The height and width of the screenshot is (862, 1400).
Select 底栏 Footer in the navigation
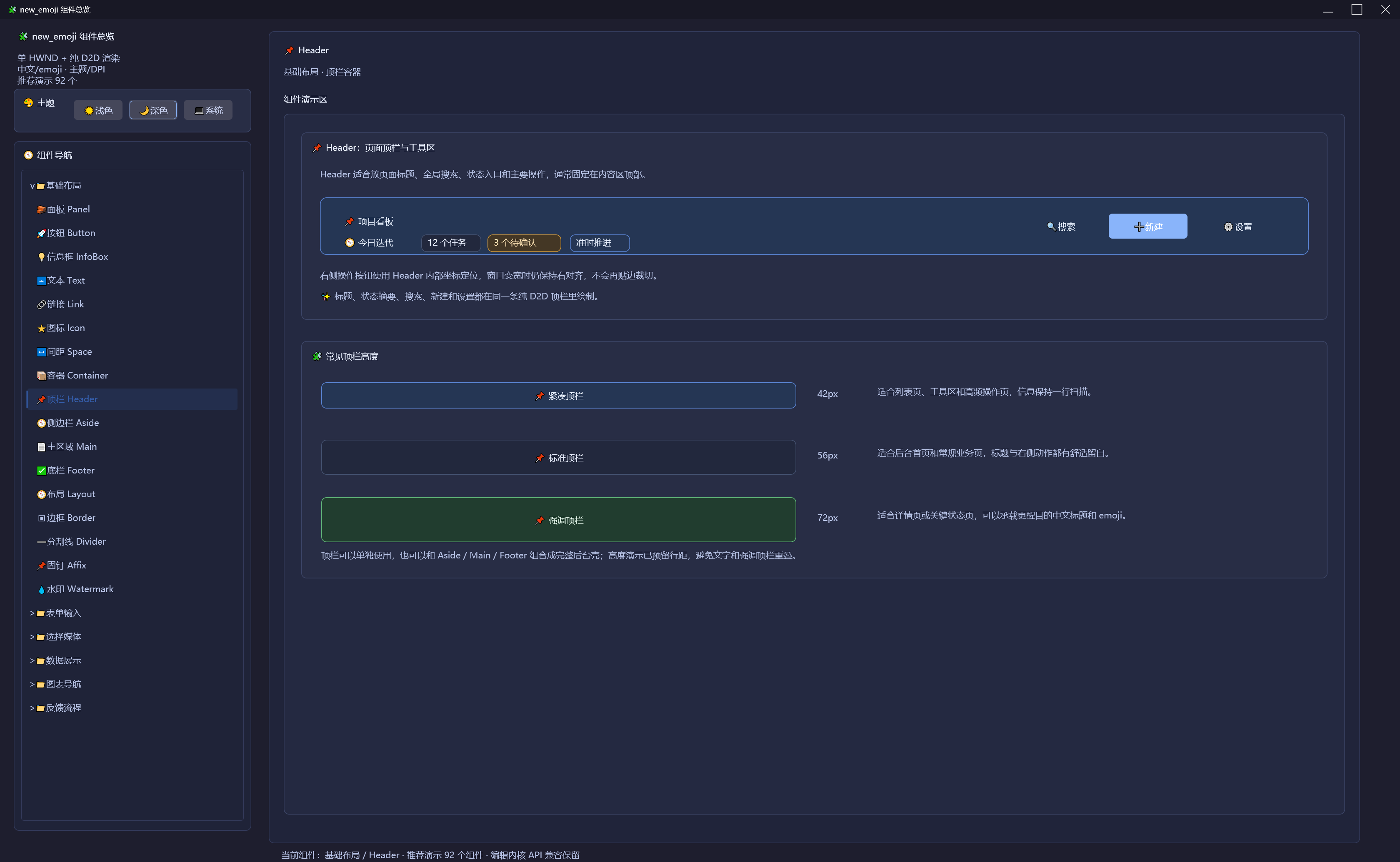click(132, 470)
